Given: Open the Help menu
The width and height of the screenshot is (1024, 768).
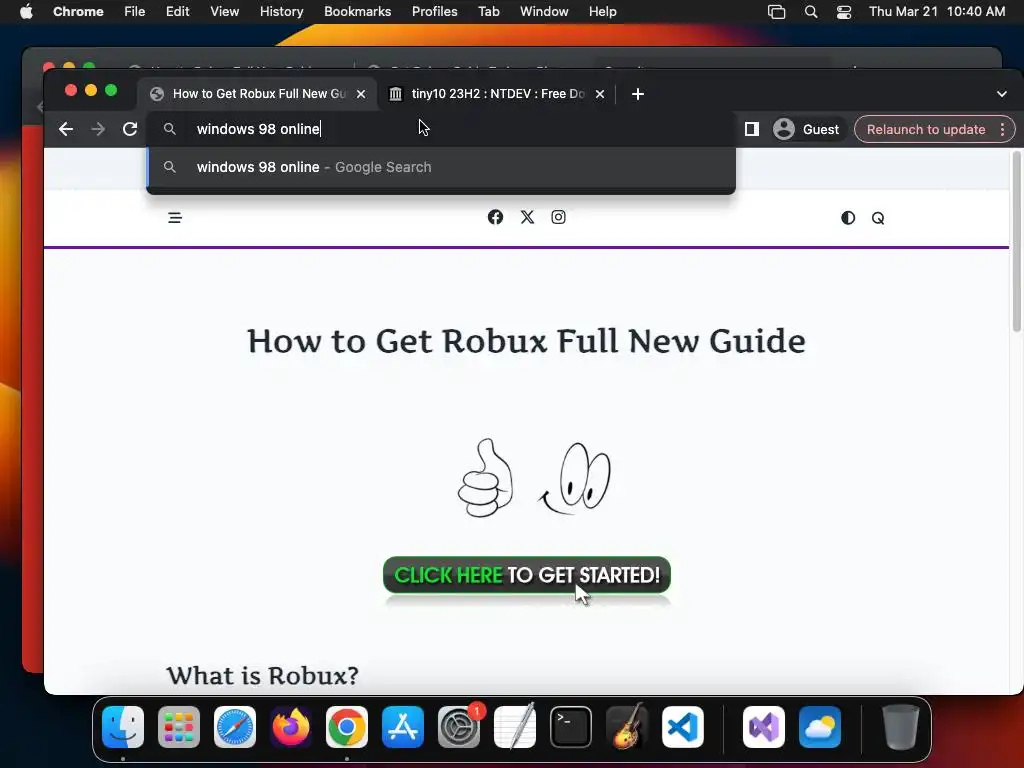Looking at the screenshot, I should 602,12.
